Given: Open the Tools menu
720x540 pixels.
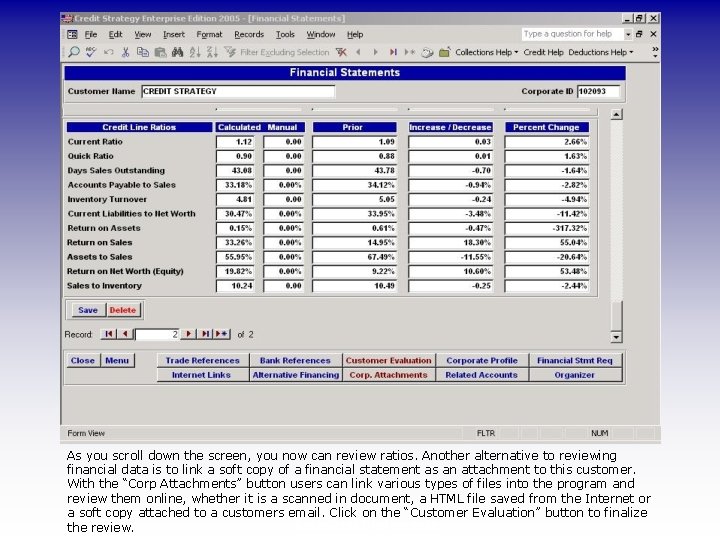Looking at the screenshot, I should [285, 34].
